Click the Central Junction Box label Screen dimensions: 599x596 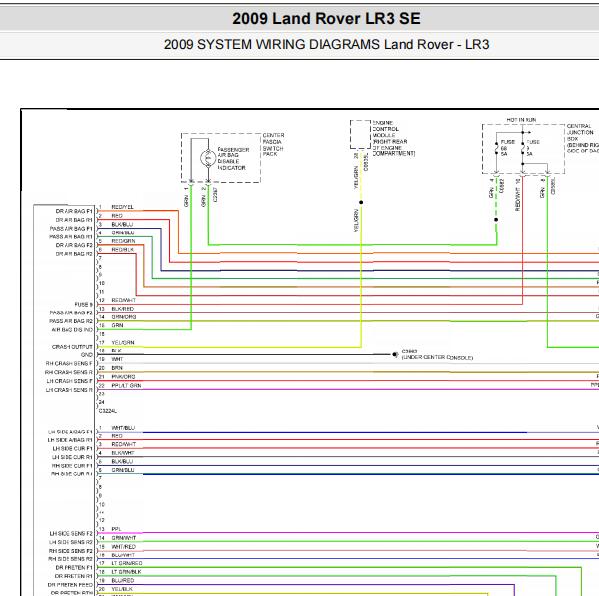point(583,138)
